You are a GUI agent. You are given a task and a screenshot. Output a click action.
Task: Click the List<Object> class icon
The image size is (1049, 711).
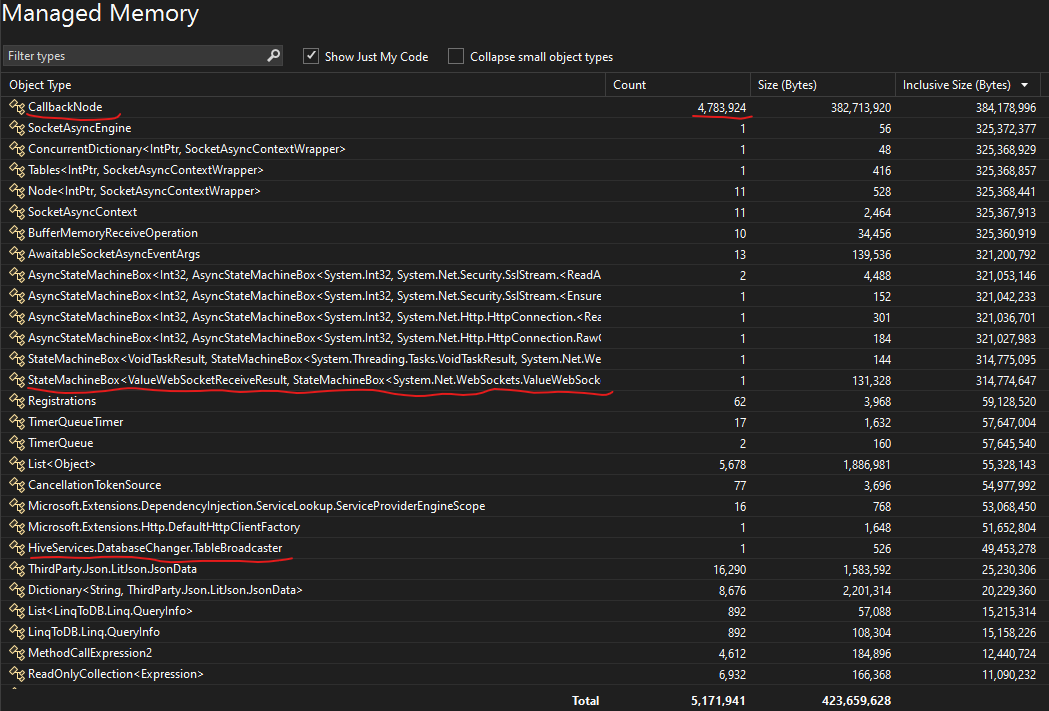(x=16, y=464)
